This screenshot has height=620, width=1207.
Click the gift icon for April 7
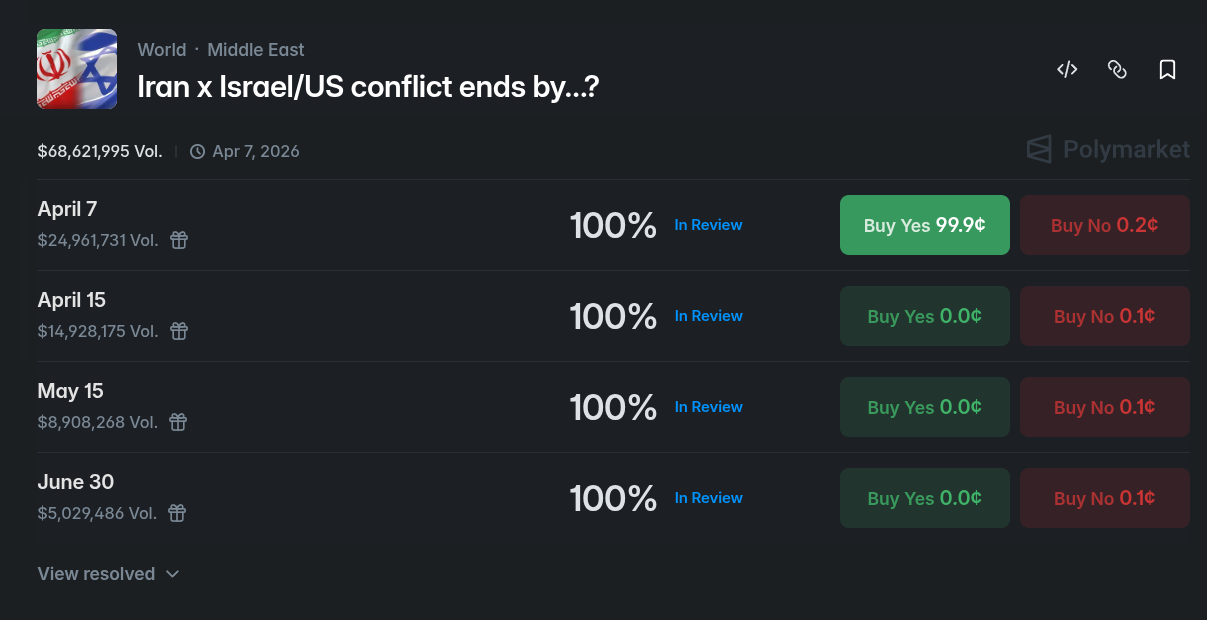pyautogui.click(x=178, y=240)
